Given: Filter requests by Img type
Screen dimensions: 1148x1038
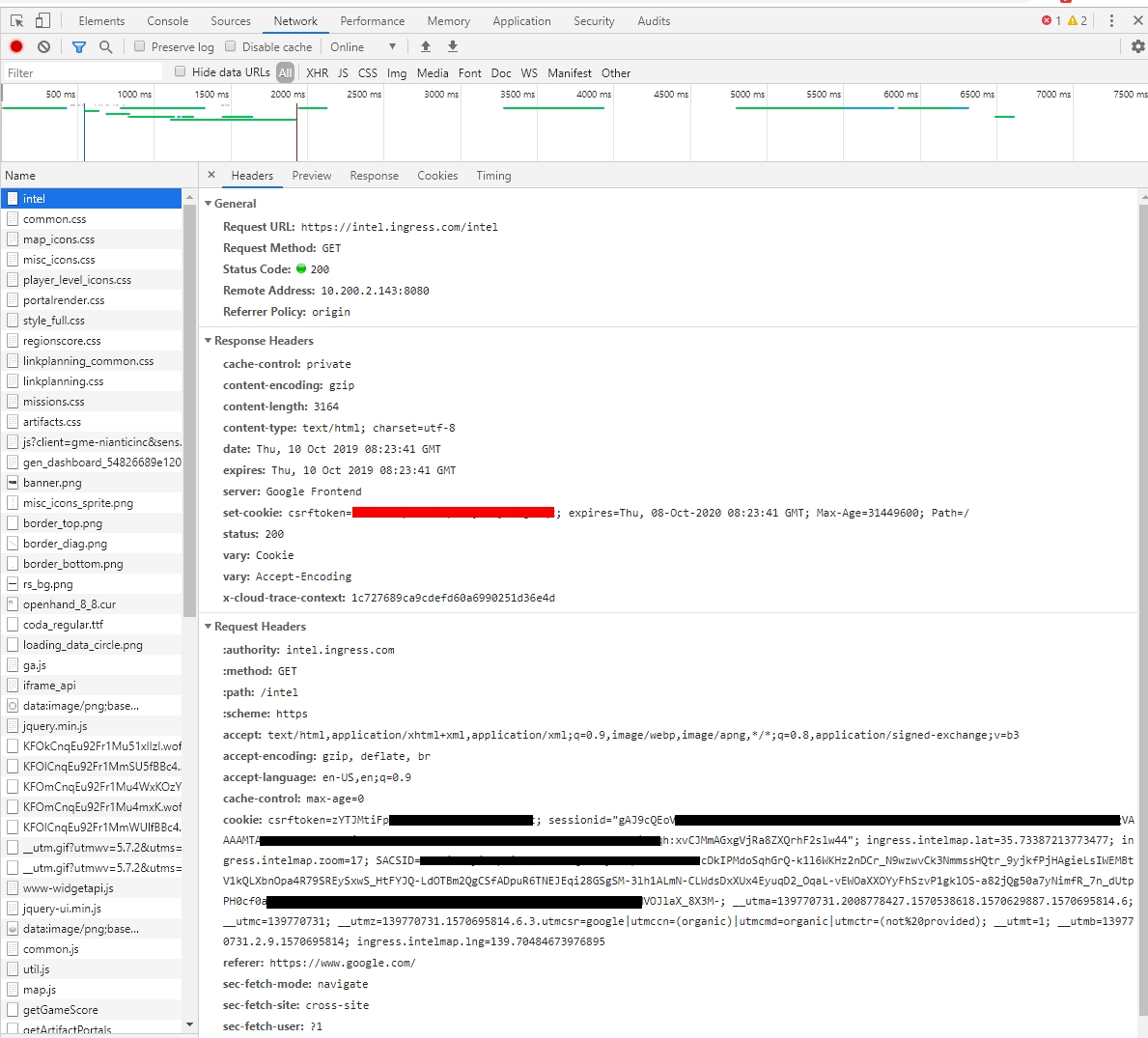Looking at the screenshot, I should [397, 73].
